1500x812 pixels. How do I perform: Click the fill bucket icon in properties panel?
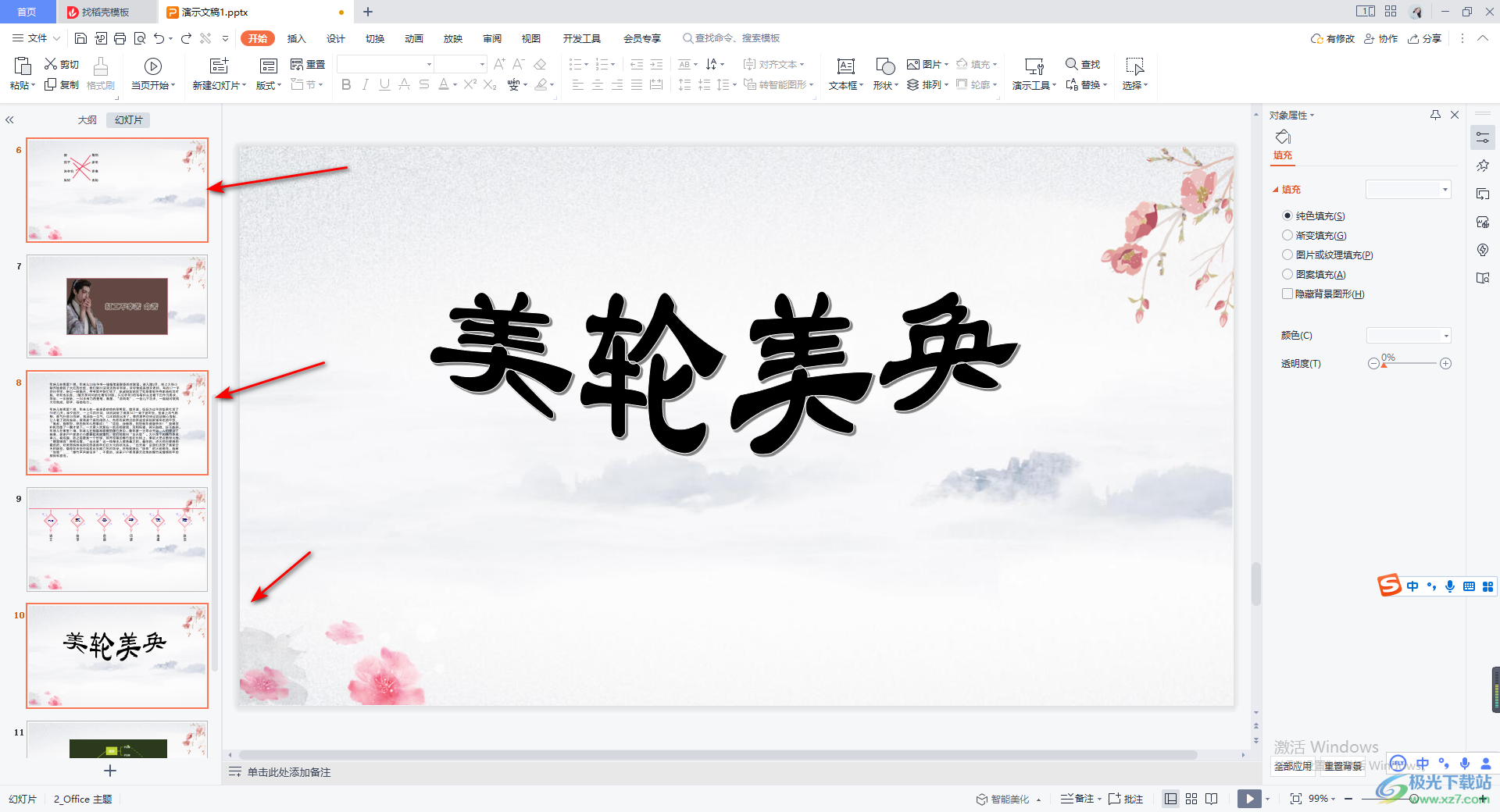(1283, 137)
